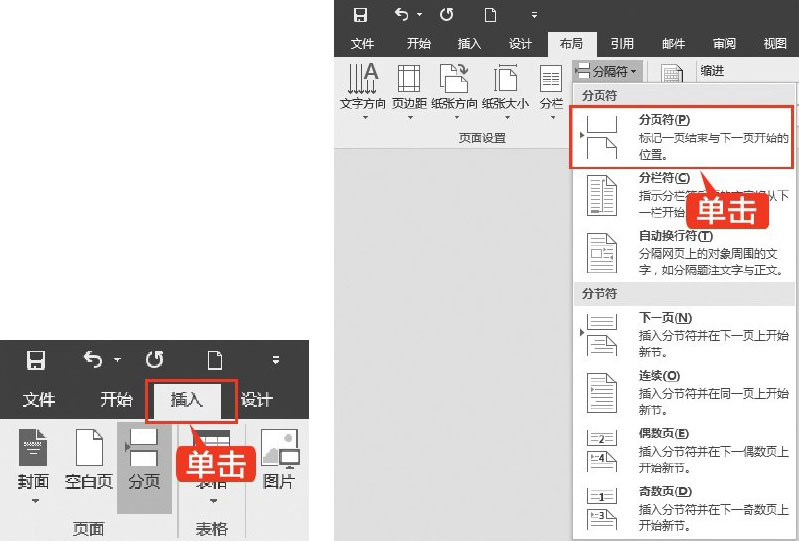Open the Margins (页边距) tool
Viewport: 799px width, 541px height.
pyautogui.click(x=409, y=89)
